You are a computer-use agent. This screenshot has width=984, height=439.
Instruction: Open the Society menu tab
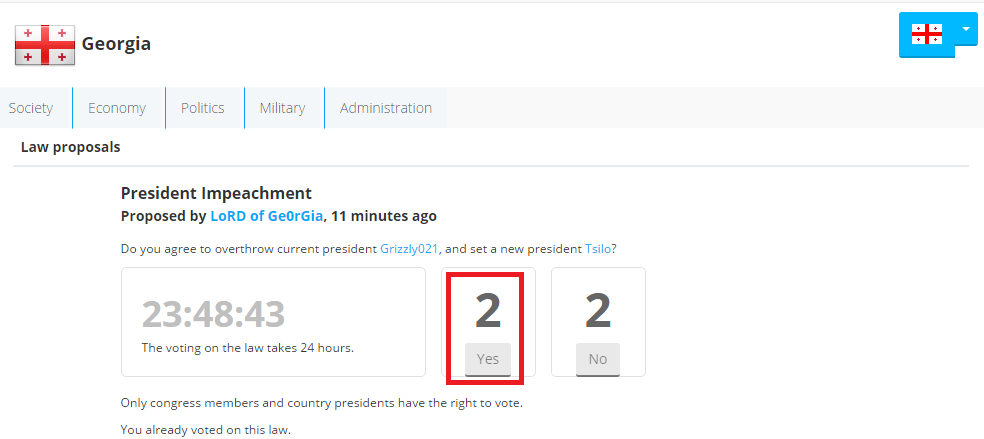coord(31,108)
